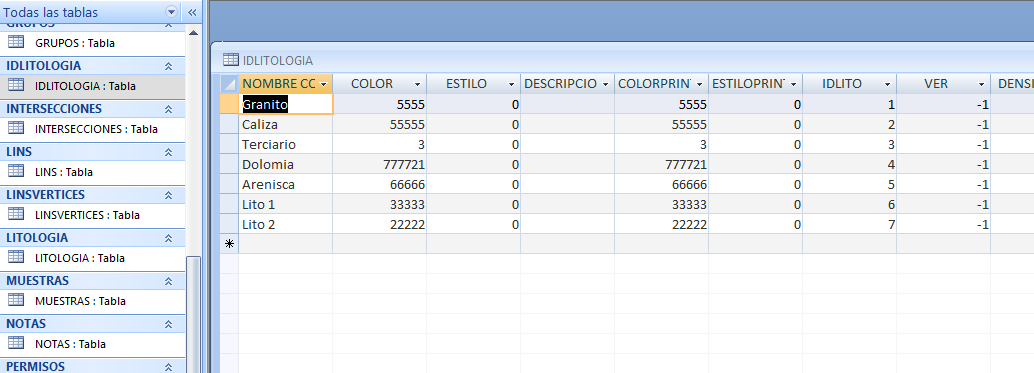
Task: Open the Todas las tablas dropdown menu
Action: (171, 12)
